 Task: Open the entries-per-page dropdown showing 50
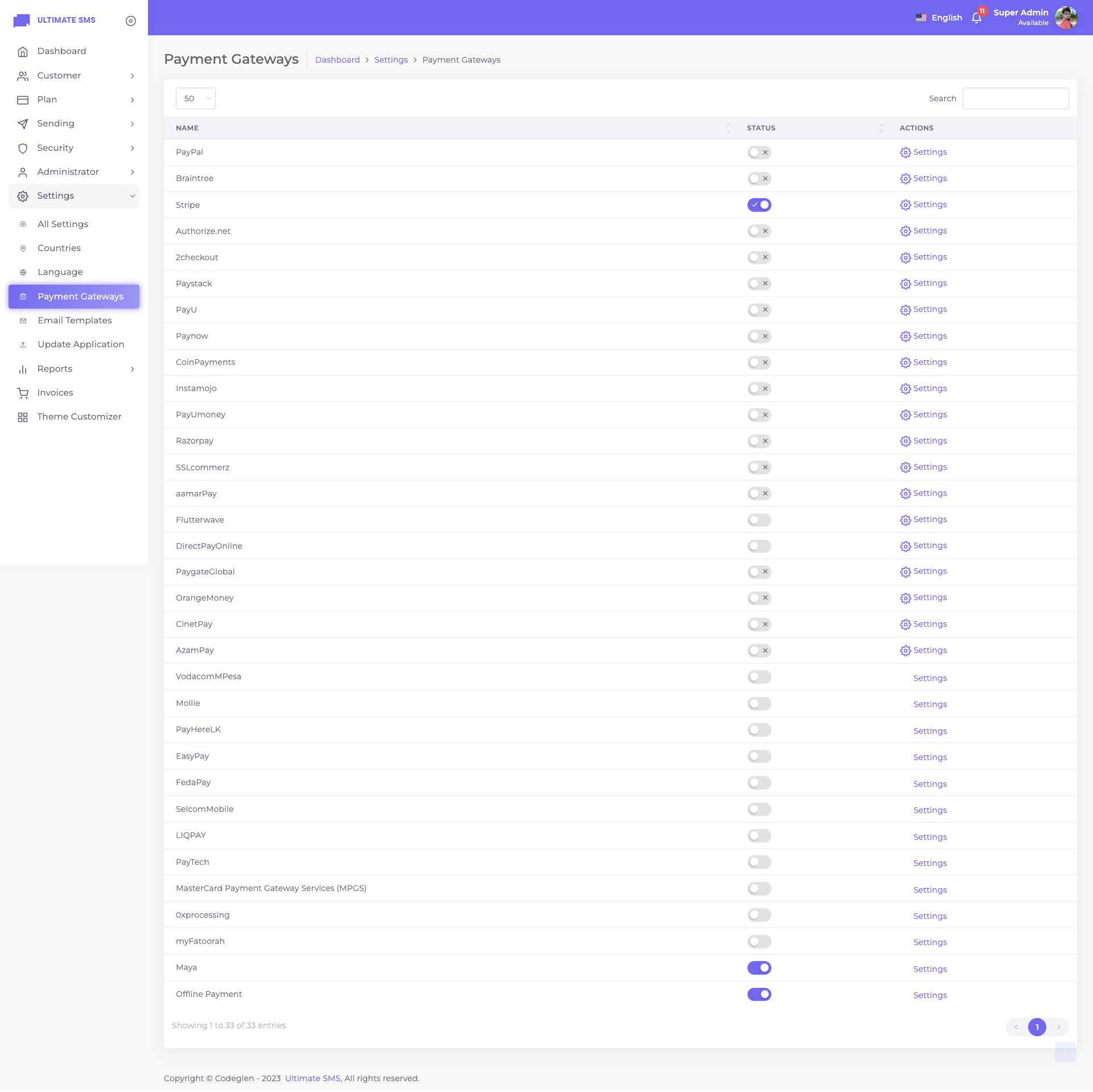195,98
